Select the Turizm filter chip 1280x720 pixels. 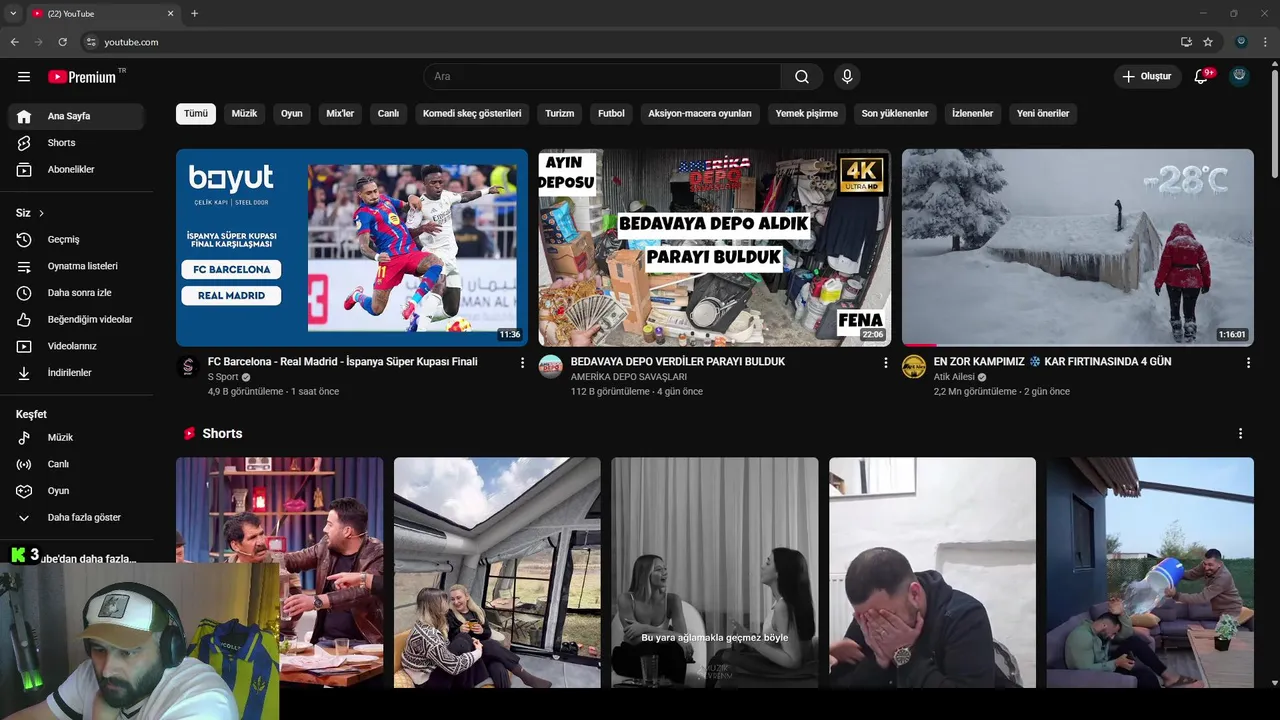pyautogui.click(x=560, y=114)
